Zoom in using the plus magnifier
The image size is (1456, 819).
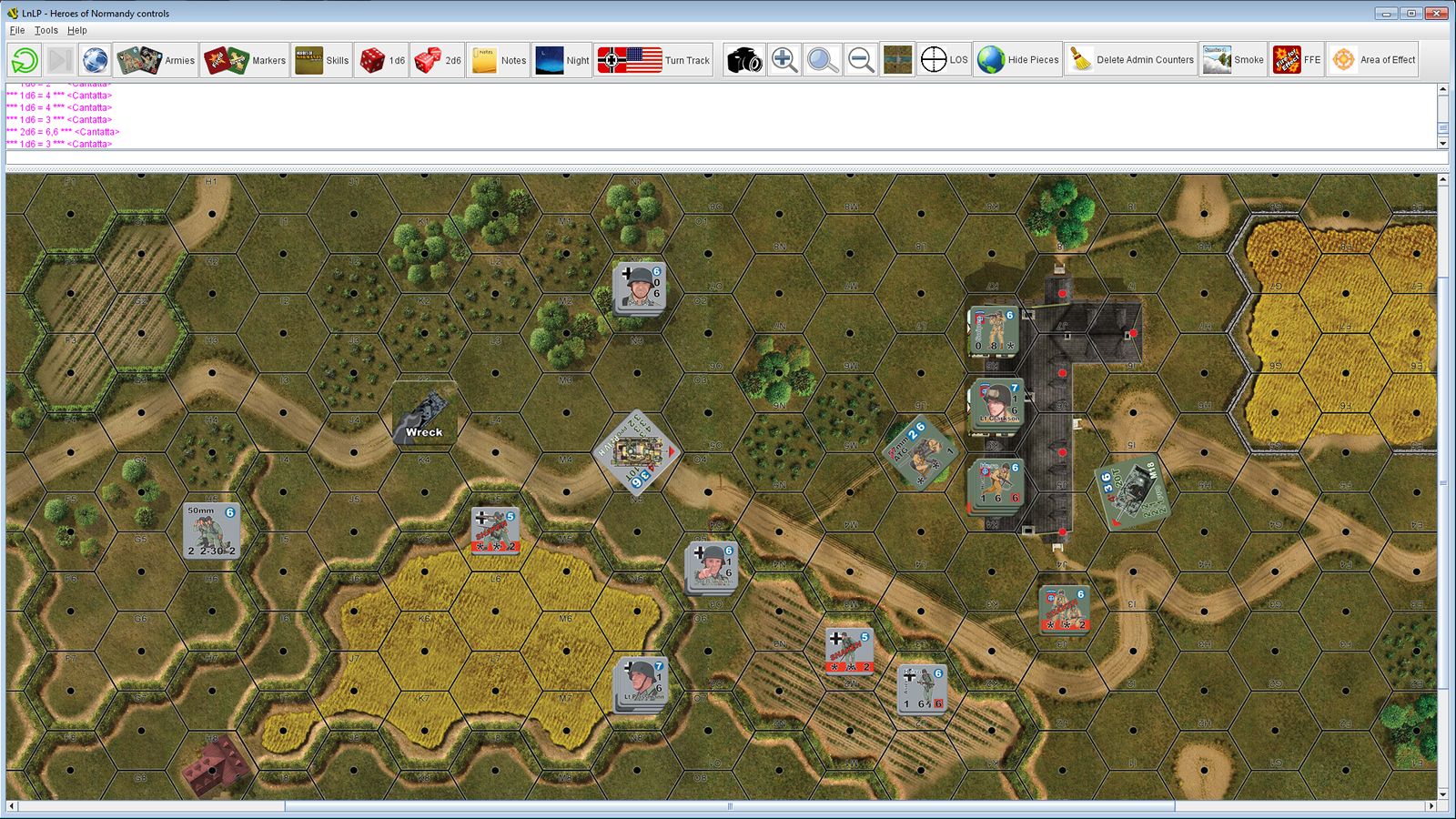coord(784,60)
